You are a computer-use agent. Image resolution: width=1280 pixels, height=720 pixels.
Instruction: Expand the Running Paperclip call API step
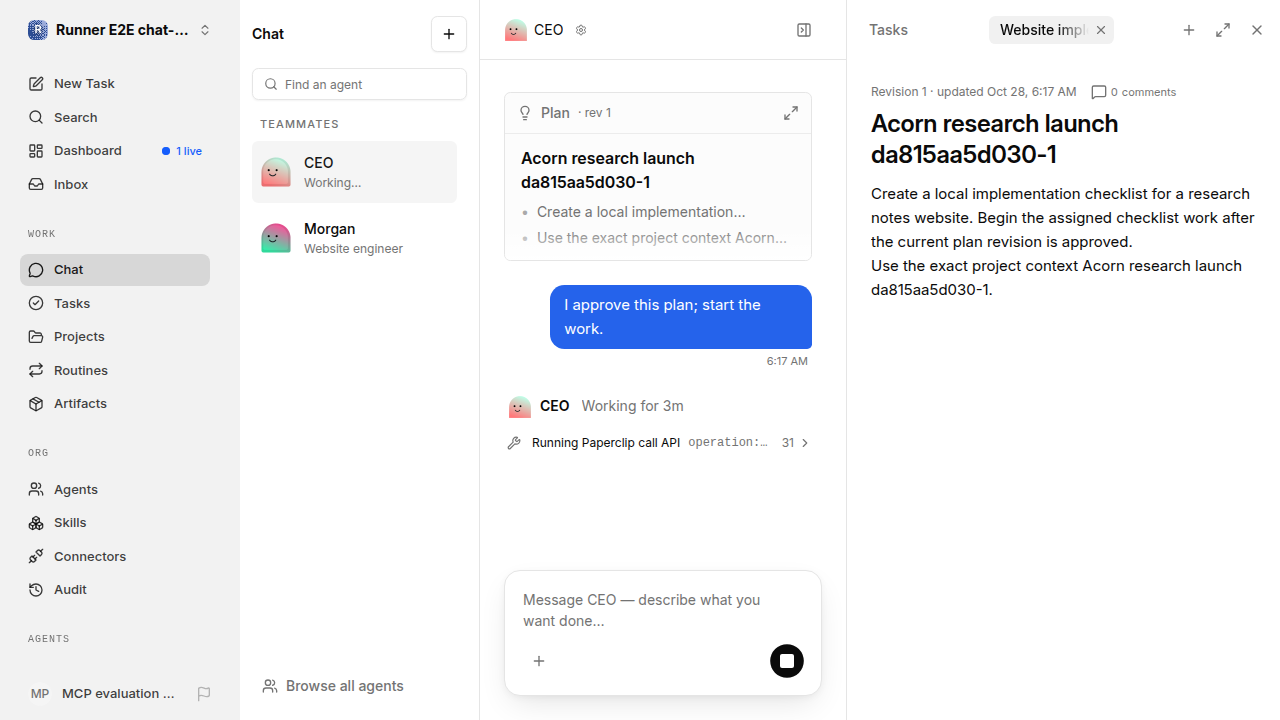659,442
